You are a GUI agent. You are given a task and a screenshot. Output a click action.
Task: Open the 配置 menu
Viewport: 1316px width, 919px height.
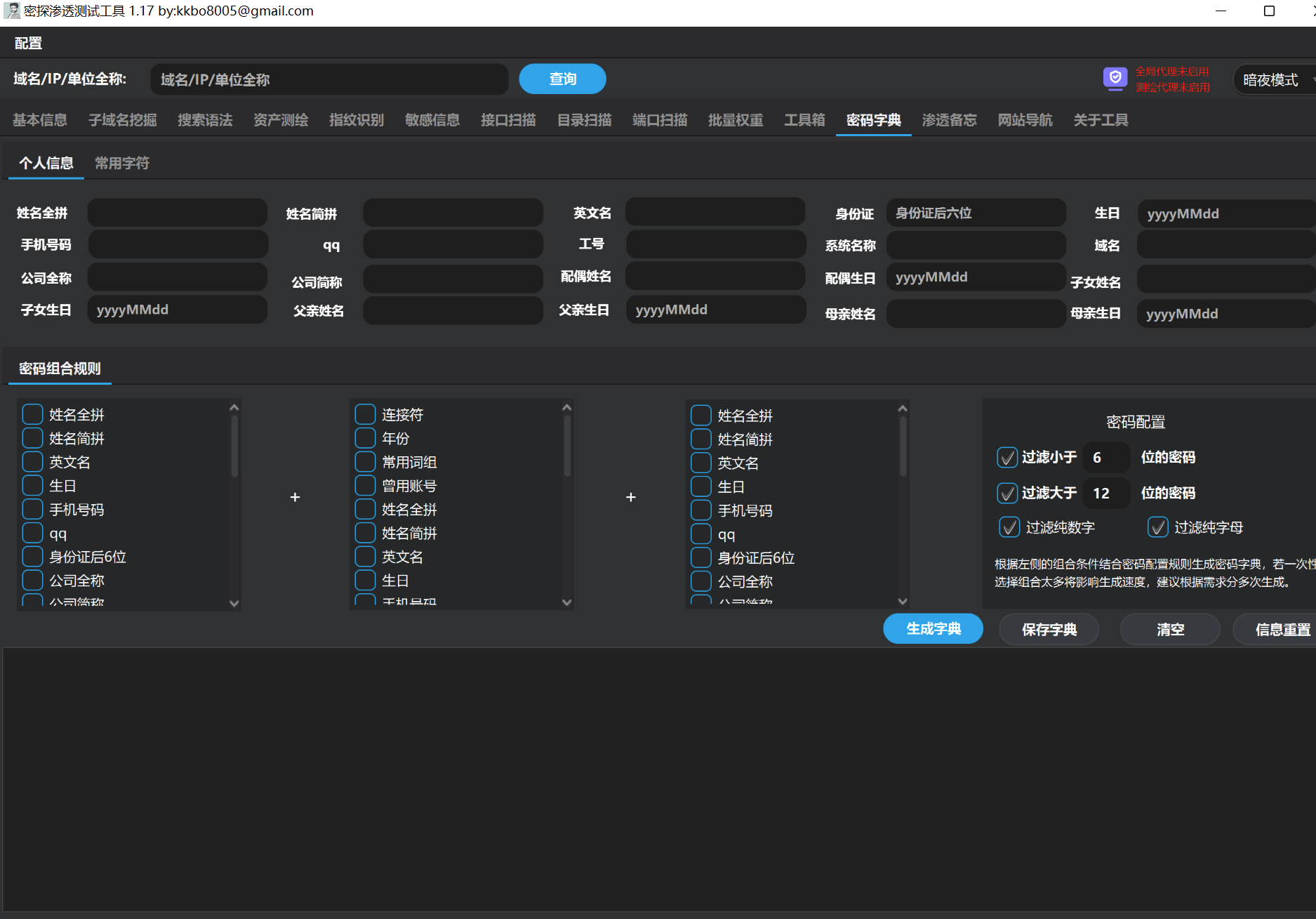click(x=28, y=43)
